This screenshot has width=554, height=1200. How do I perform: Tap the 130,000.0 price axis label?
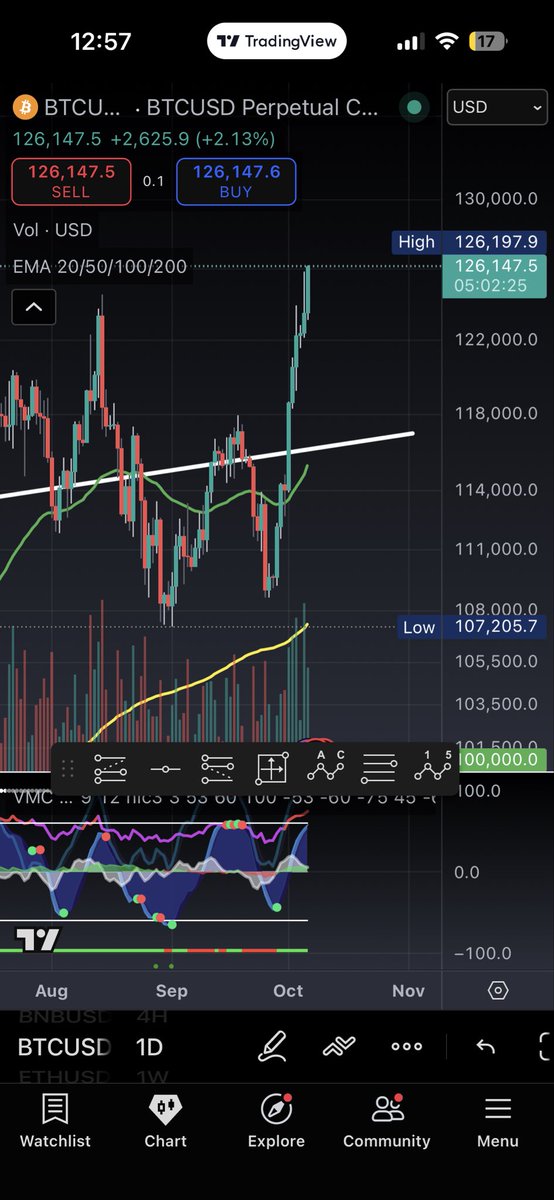tap(496, 199)
